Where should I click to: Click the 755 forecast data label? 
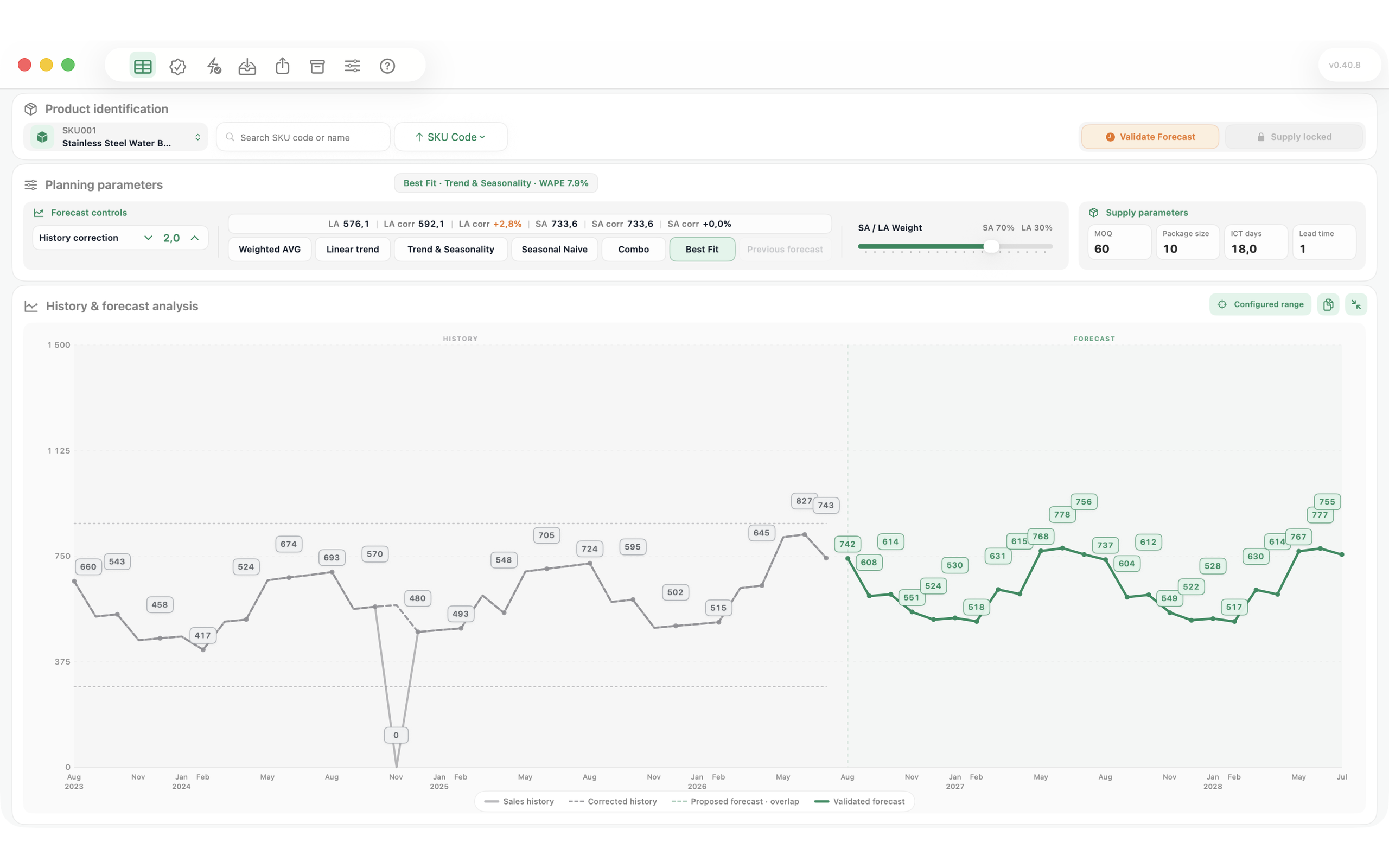[x=1327, y=501]
